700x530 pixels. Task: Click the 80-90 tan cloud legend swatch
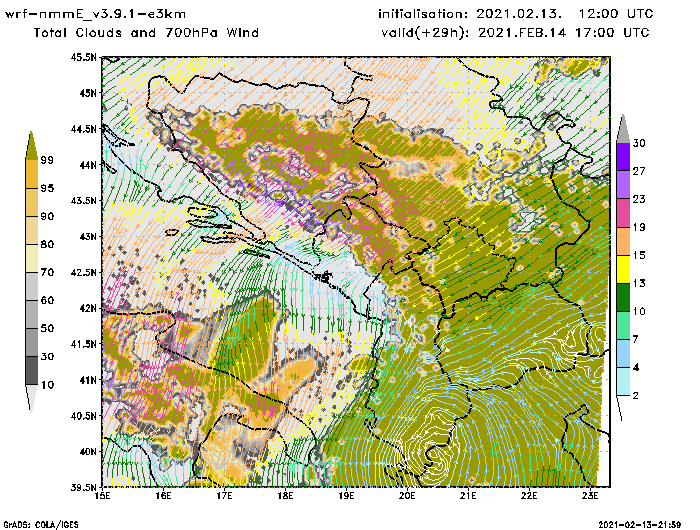tap(32, 230)
